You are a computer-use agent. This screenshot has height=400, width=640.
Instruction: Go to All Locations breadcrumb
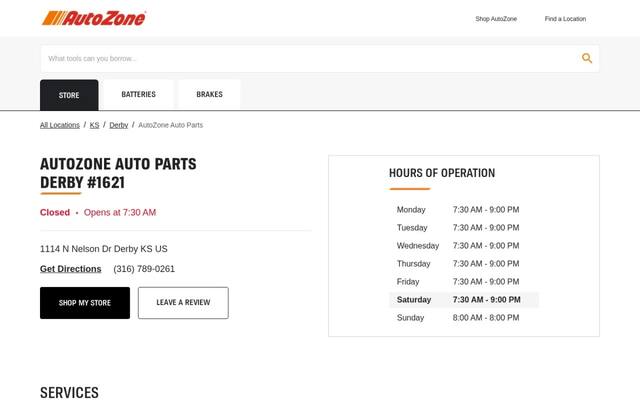[60, 125]
